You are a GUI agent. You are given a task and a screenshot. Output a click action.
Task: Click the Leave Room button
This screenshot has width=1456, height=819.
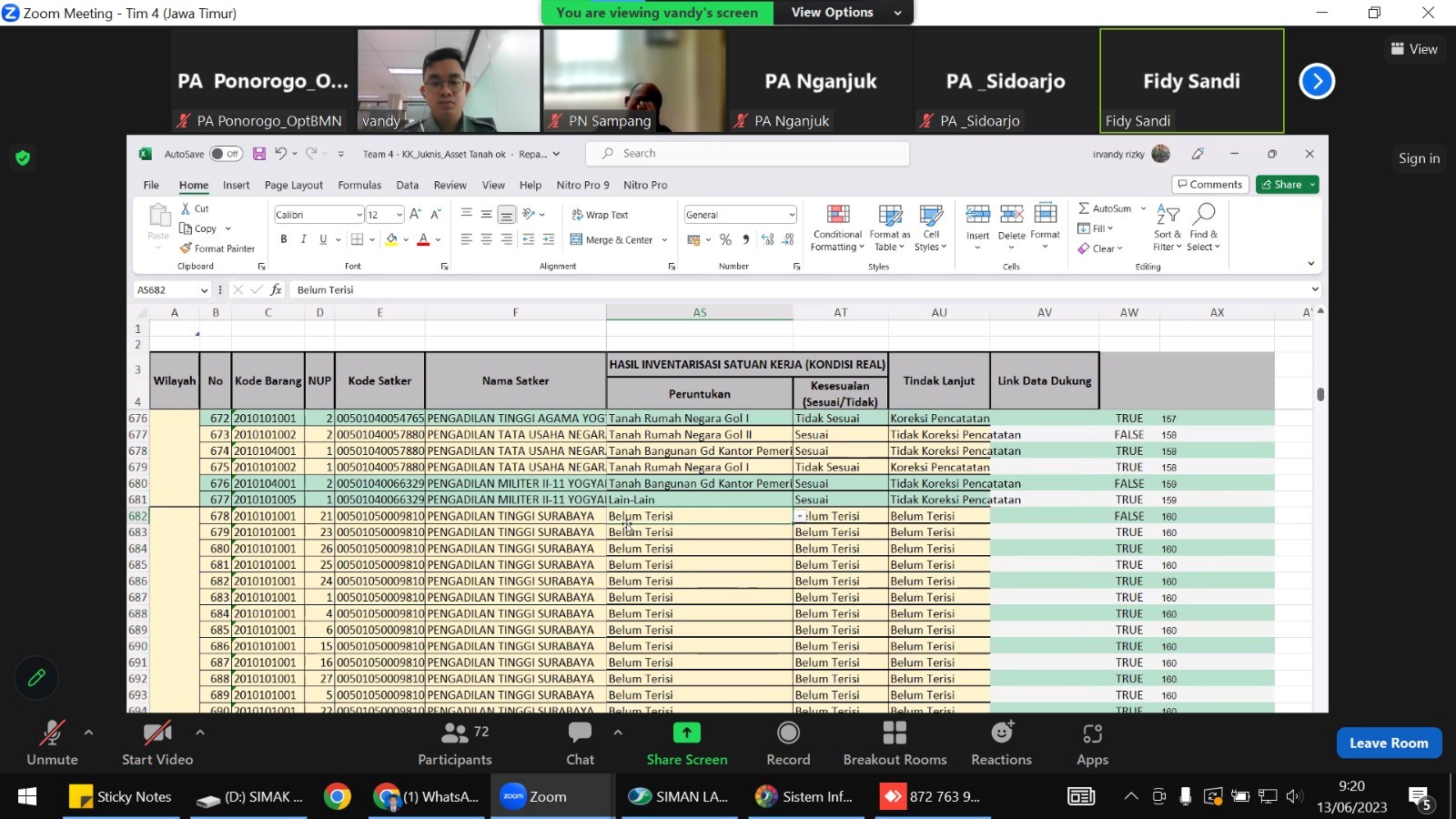pos(1389,743)
